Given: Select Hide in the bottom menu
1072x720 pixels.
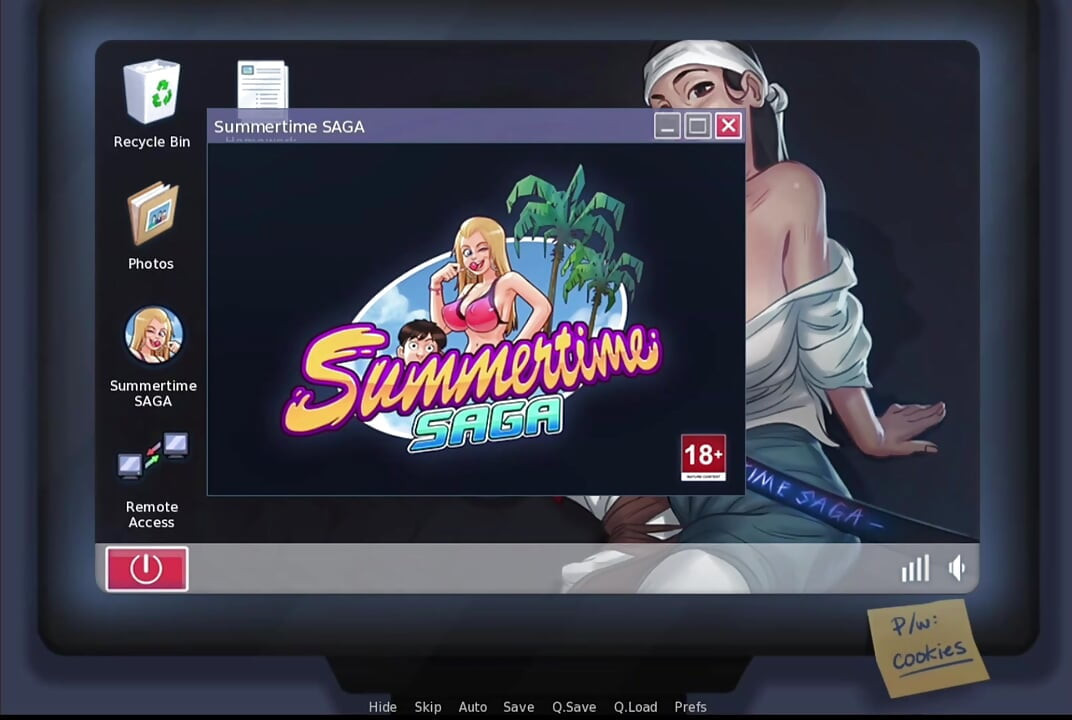Looking at the screenshot, I should (x=382, y=707).
